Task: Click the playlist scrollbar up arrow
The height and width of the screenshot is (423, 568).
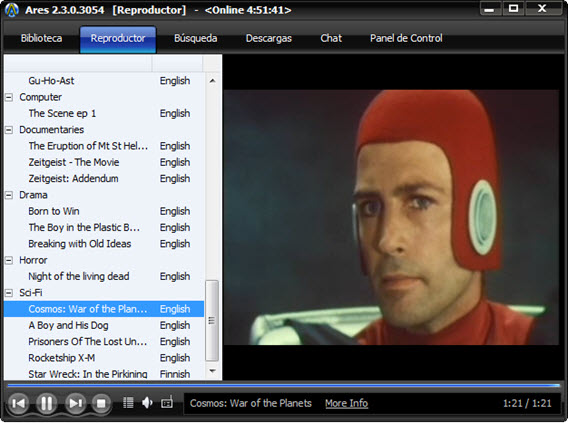Action: tap(213, 81)
